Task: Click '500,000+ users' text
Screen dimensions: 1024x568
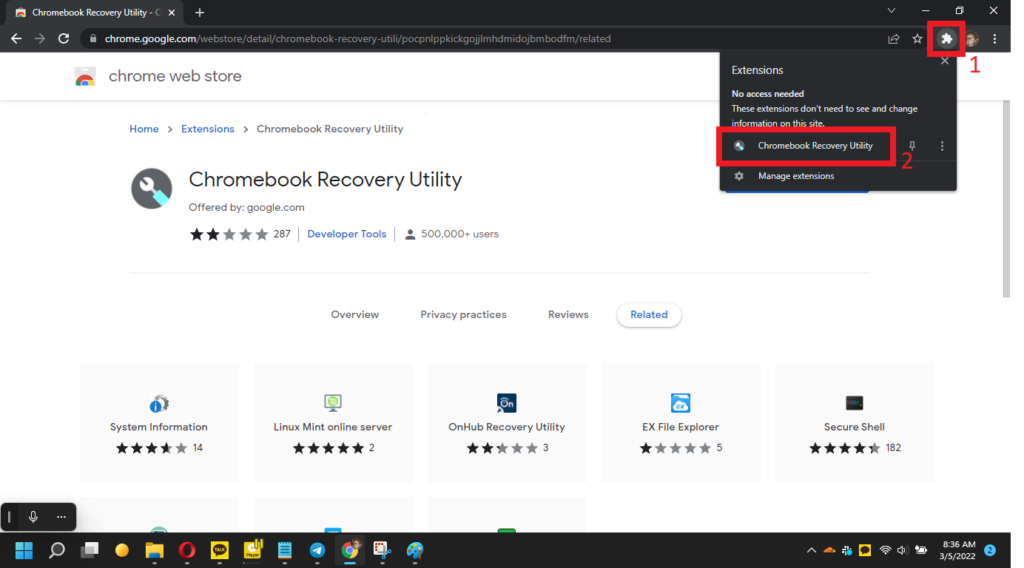Action: tap(460, 234)
